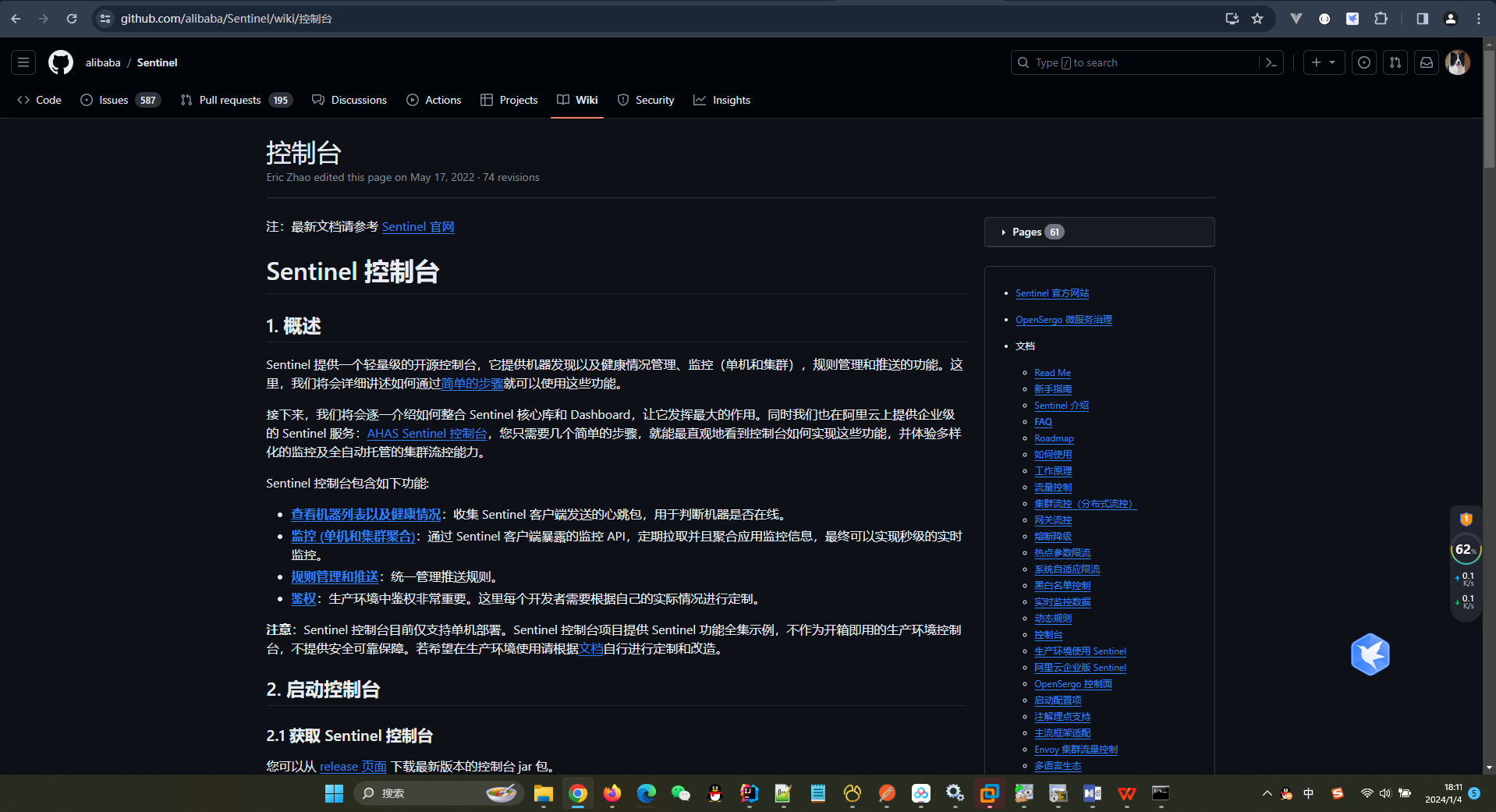
Task: Open the Chrome three-dot menu
Action: click(1478, 18)
